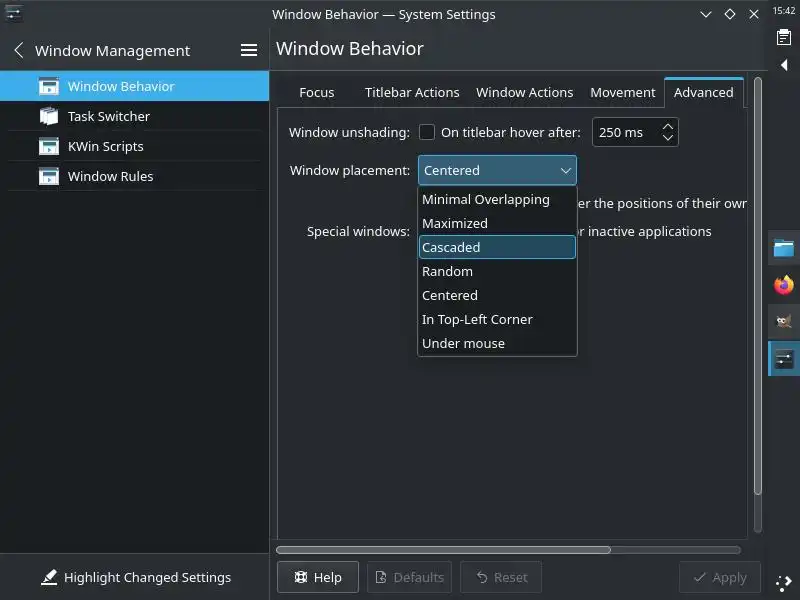Click the KWin Scripts sidebar icon
This screenshot has width=800, height=600.
click(x=49, y=146)
